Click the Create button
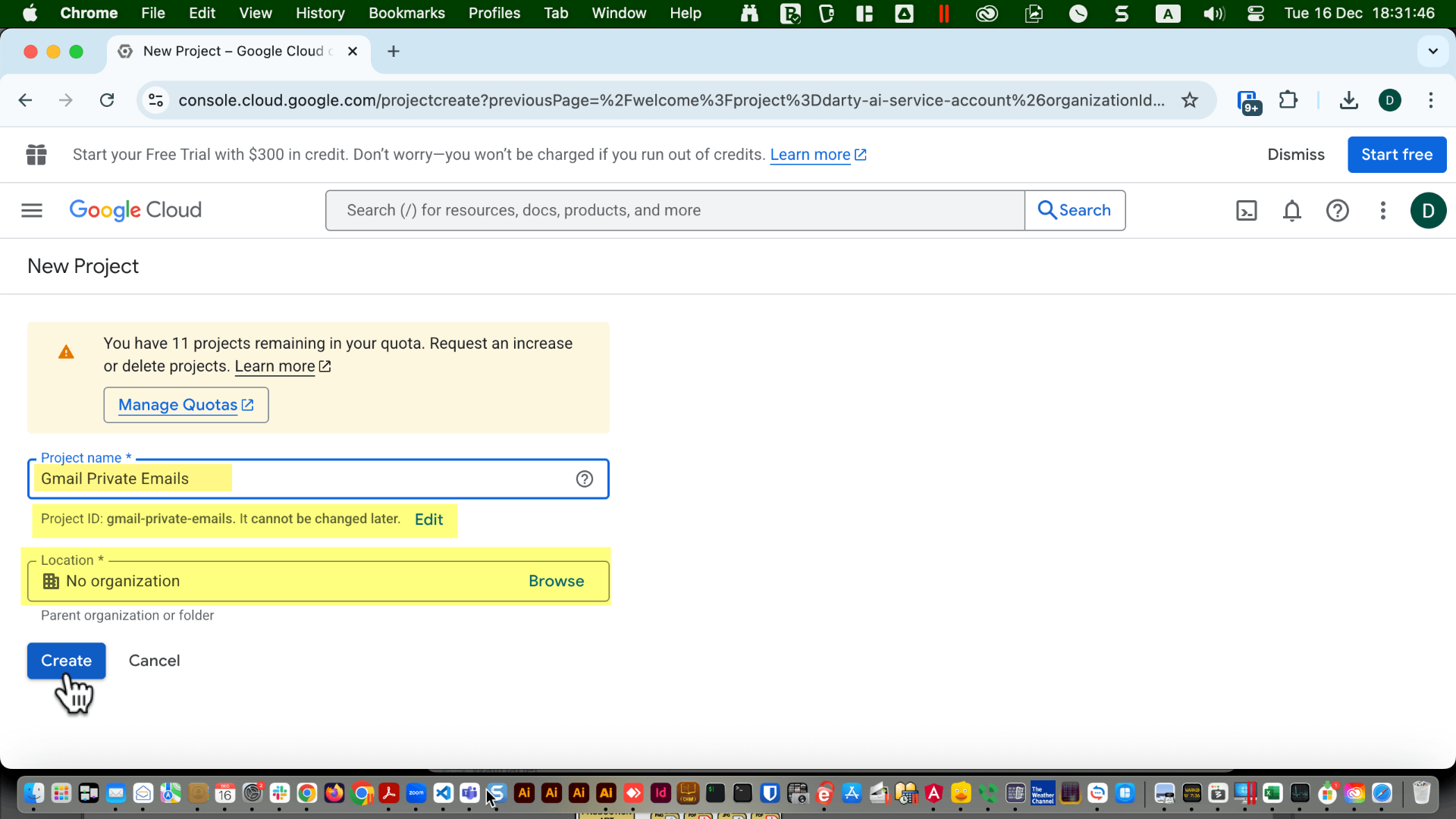1456x819 pixels. 66,661
